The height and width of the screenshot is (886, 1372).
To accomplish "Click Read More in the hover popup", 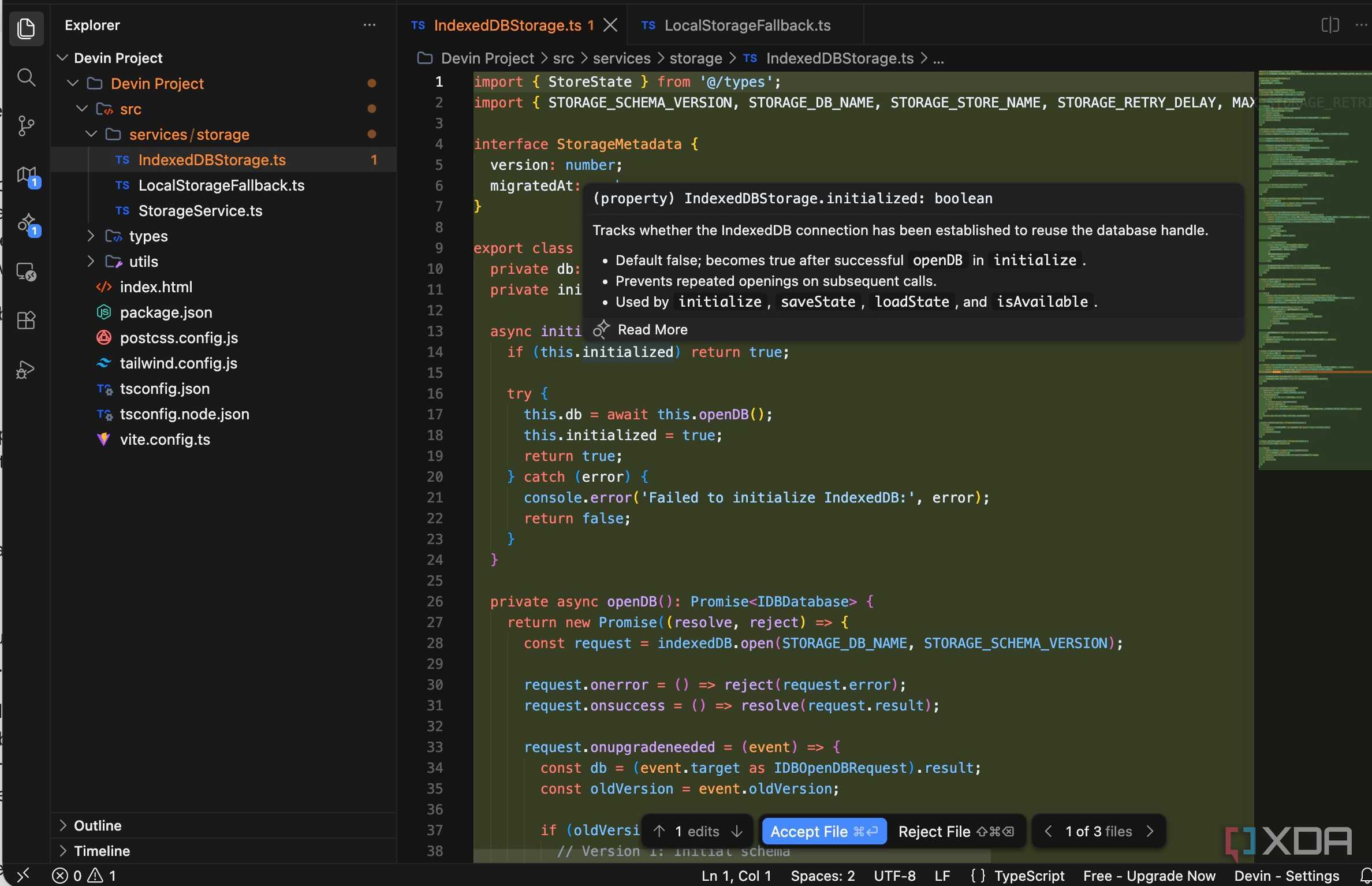I will tap(653, 329).
